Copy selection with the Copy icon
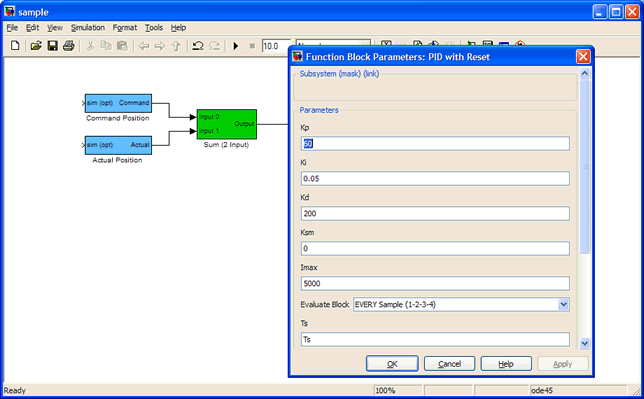 tap(106, 46)
